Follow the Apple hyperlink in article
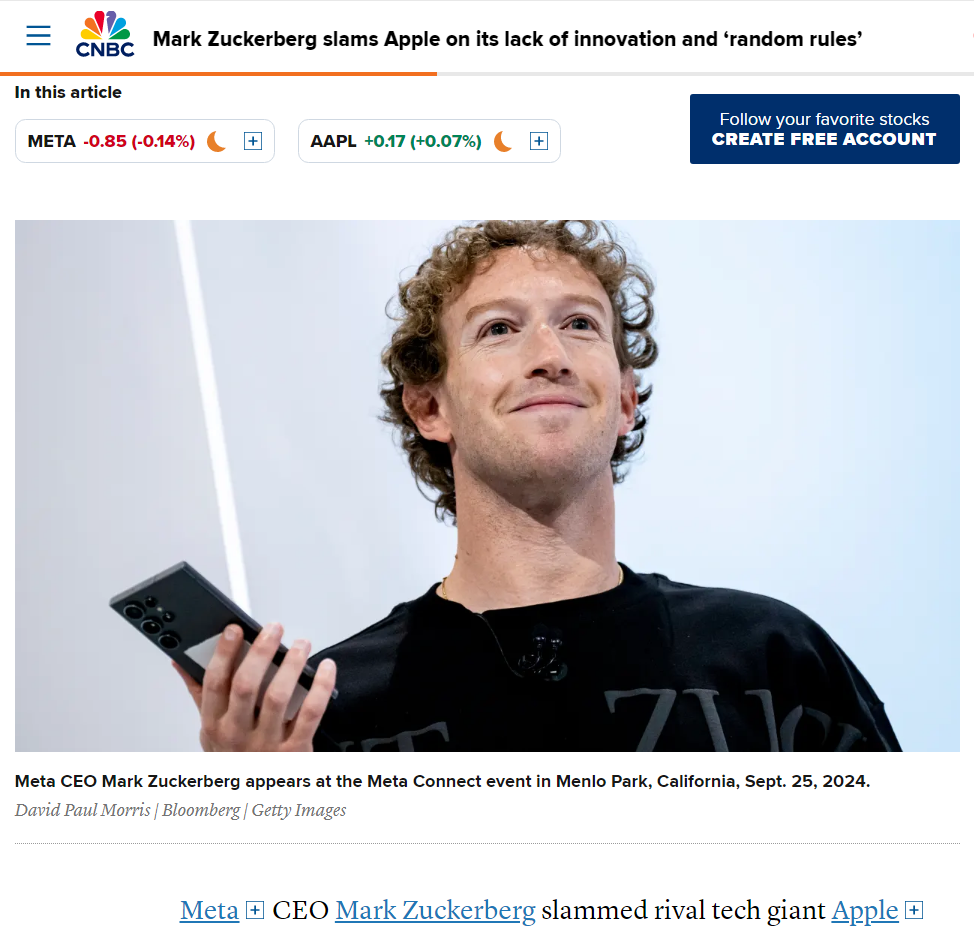 pos(865,911)
